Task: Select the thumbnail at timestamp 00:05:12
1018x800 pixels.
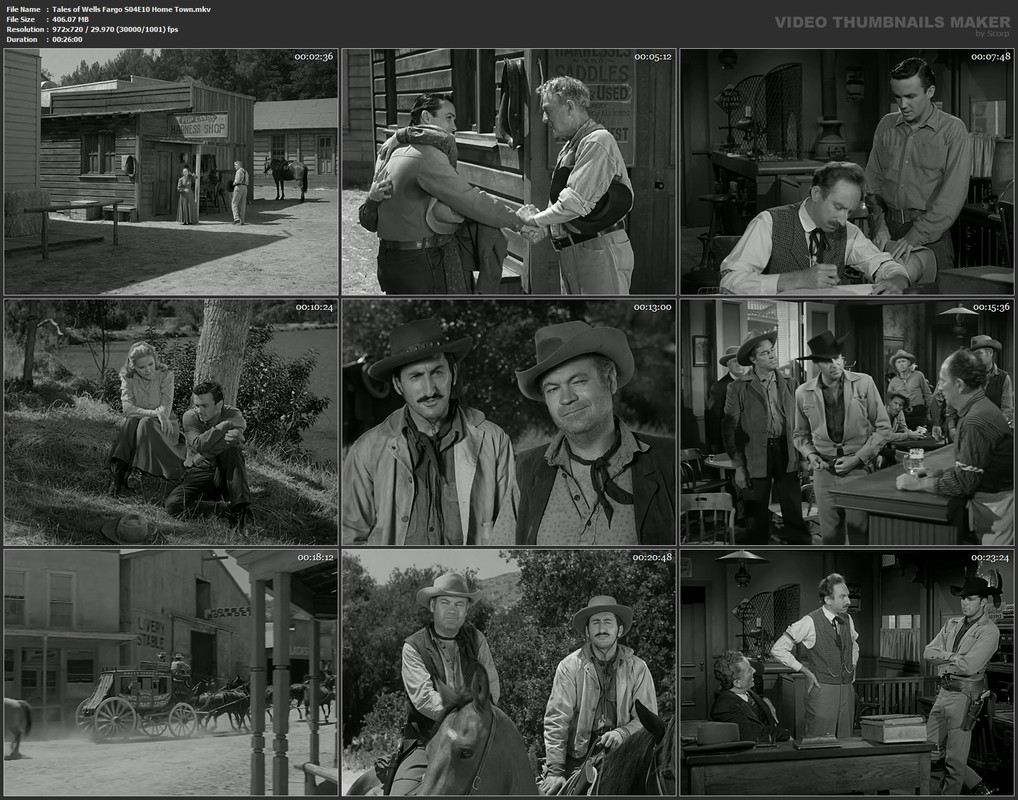Action: (x=509, y=172)
